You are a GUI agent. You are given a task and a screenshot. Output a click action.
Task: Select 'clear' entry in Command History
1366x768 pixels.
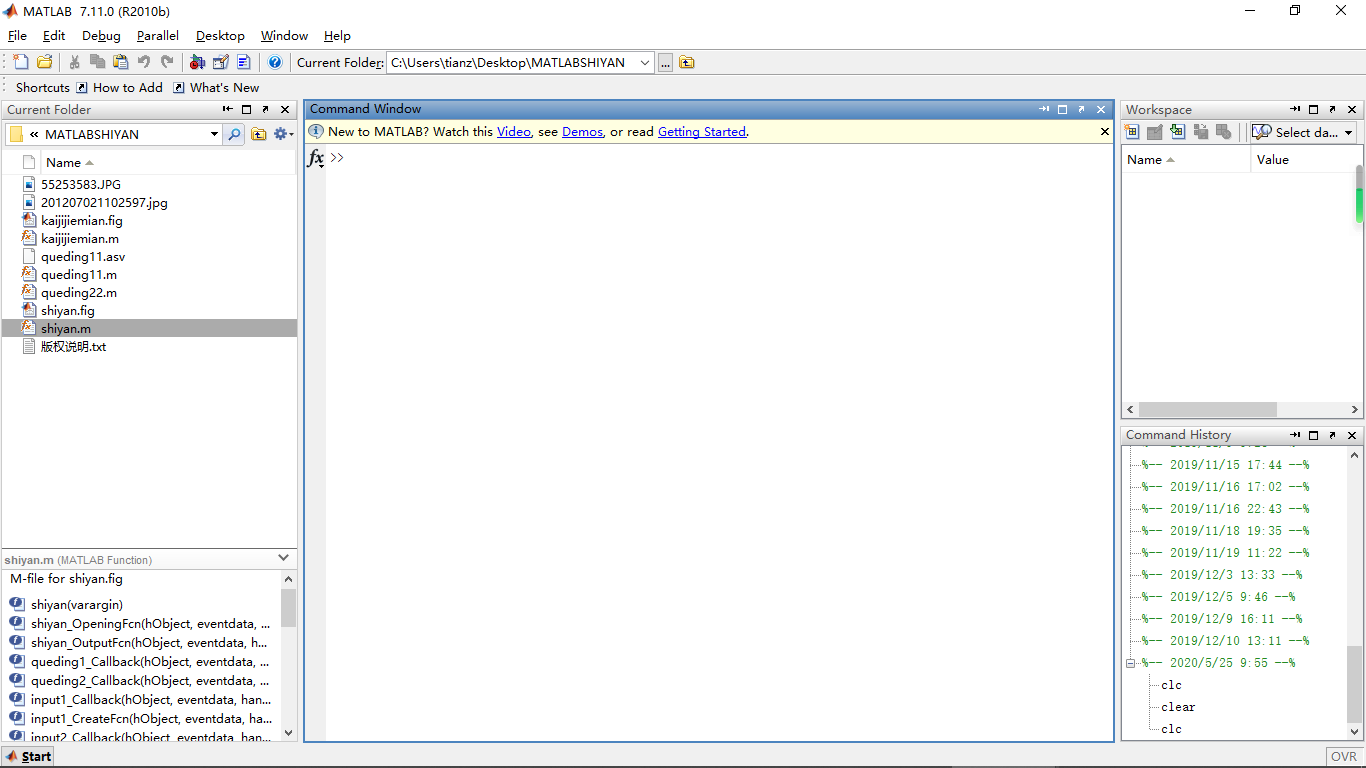1178,707
